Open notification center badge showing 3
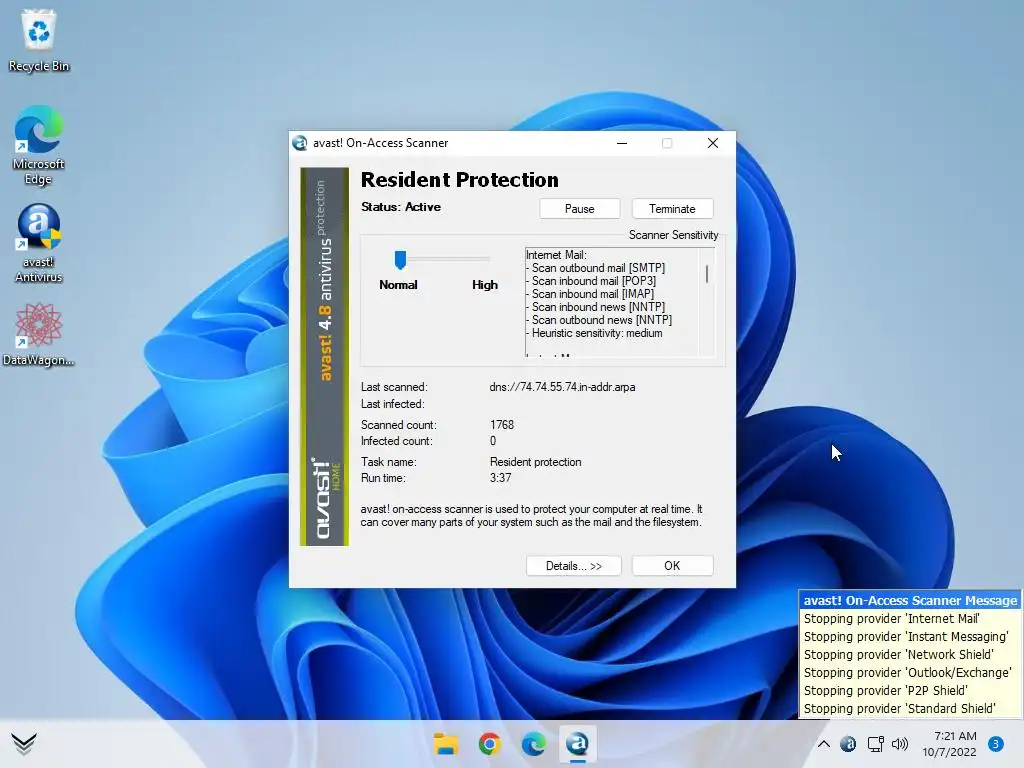Viewport: 1024px width, 768px height. point(996,744)
